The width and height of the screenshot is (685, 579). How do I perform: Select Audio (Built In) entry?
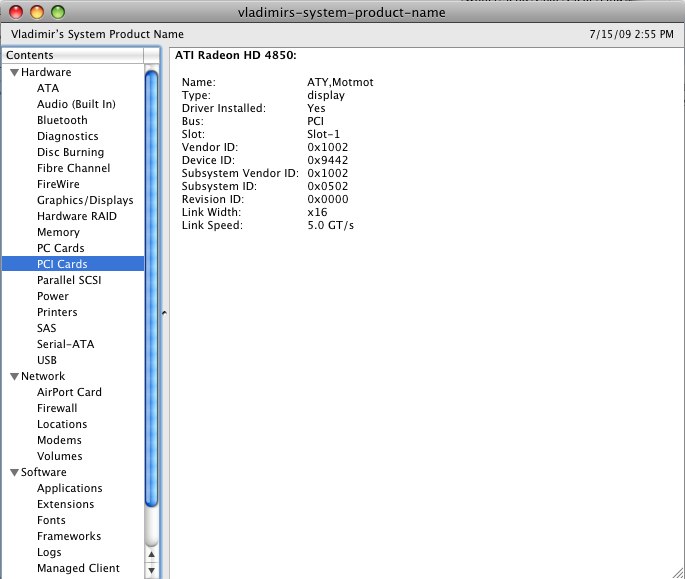[76, 104]
